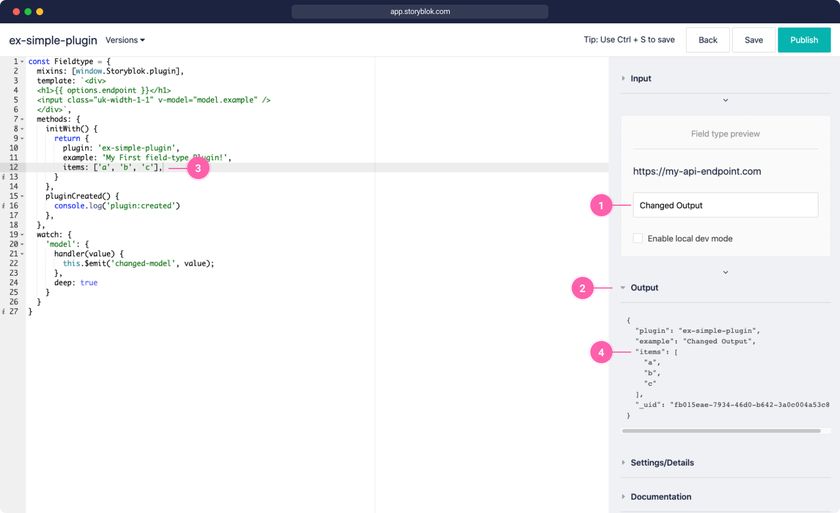Publish the field-type plugin
Image resolution: width=840 pixels, height=513 pixels.
tap(804, 40)
